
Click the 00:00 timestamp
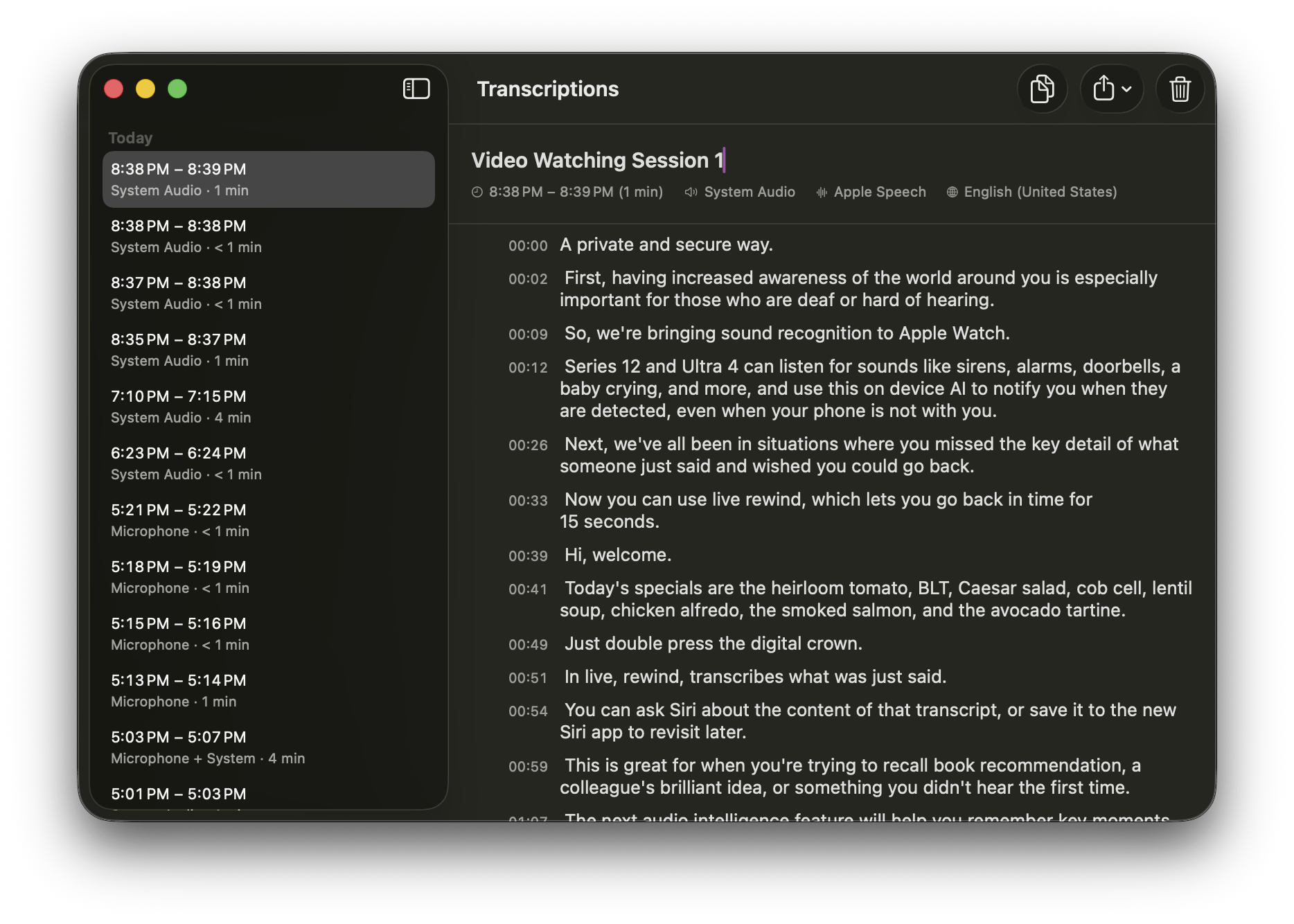pyautogui.click(x=528, y=246)
